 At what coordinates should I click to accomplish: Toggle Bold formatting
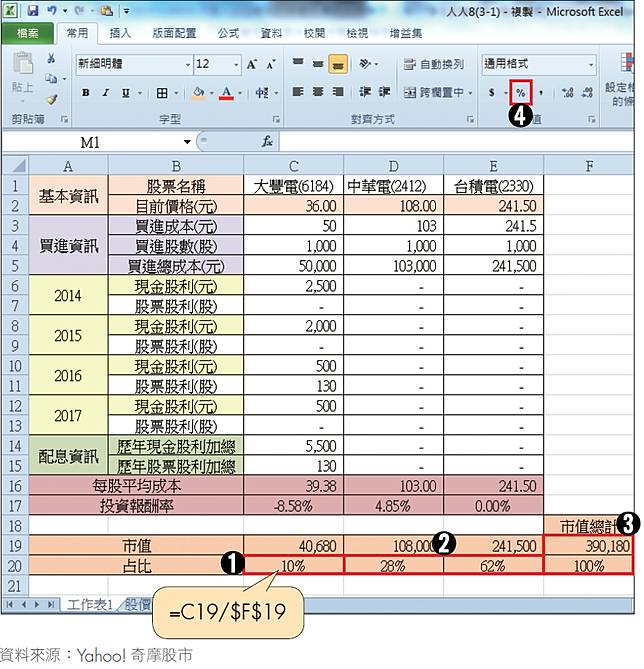(86, 93)
